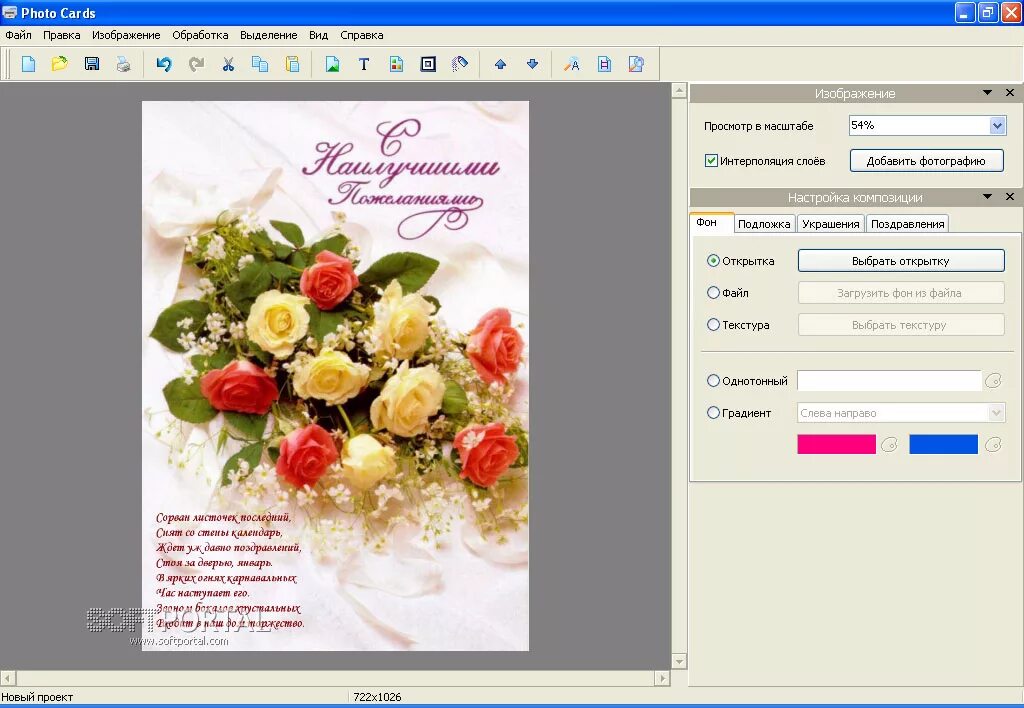Click the pink gradient color swatch
Image resolution: width=1024 pixels, height=708 pixels.
point(837,444)
